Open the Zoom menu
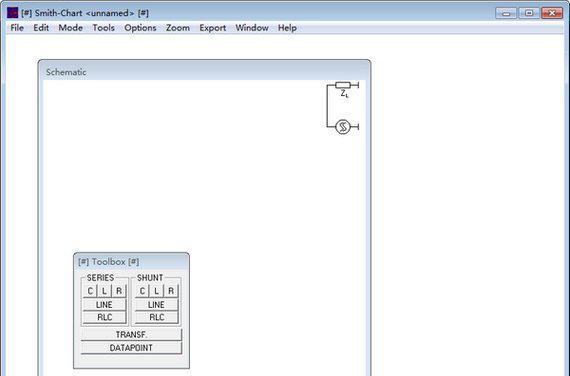 (178, 28)
